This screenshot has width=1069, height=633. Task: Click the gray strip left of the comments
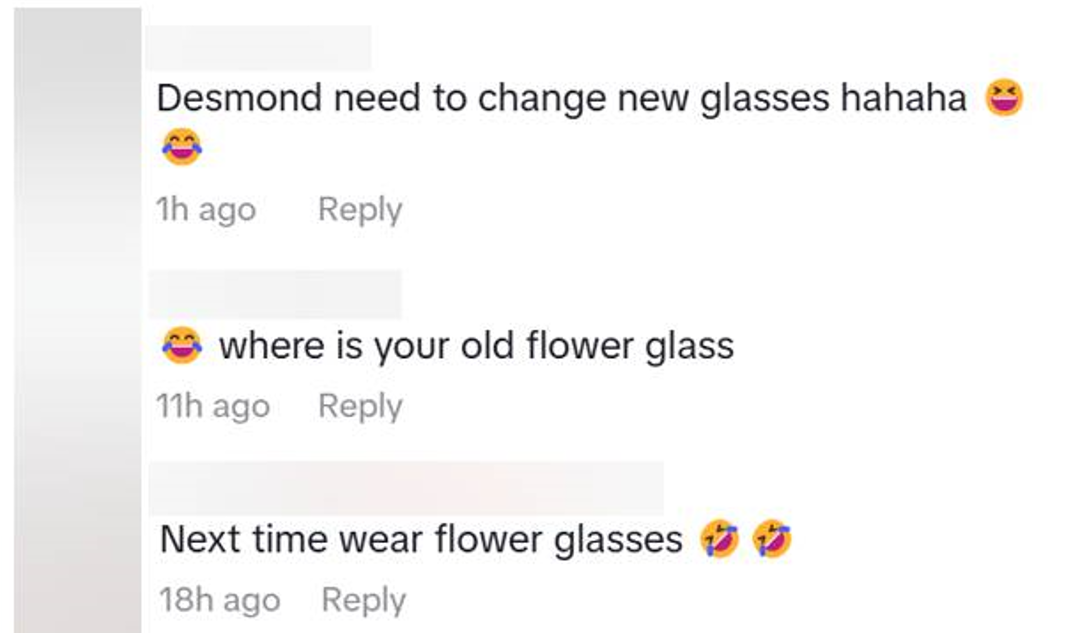(x=77, y=320)
